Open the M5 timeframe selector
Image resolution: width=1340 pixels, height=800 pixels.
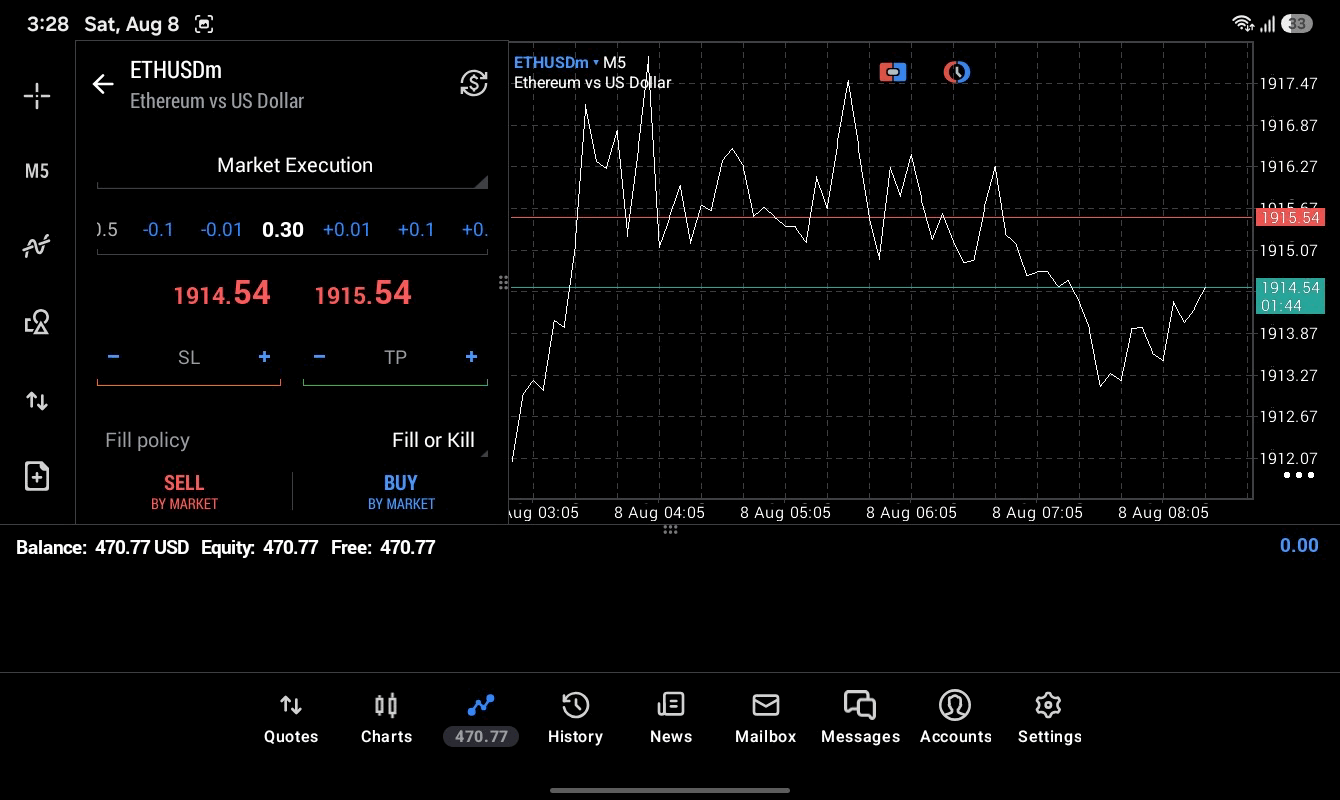(37, 171)
